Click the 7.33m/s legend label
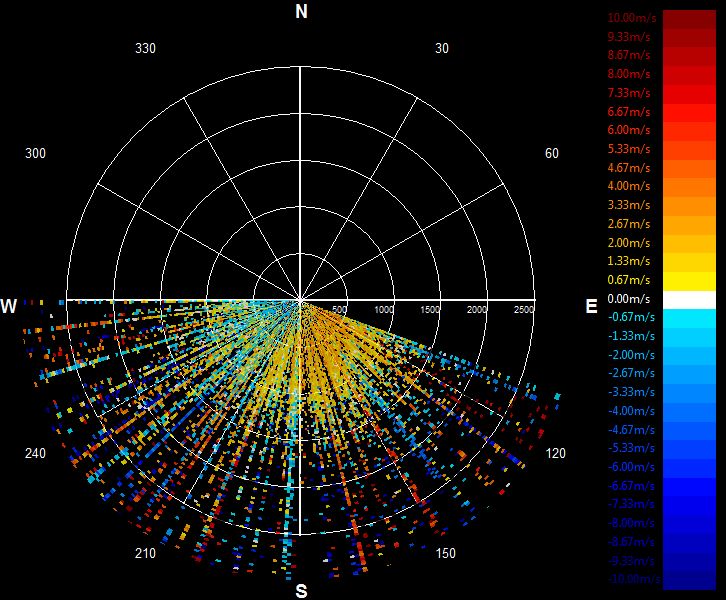Viewport: 726px width, 600px height. [629, 93]
